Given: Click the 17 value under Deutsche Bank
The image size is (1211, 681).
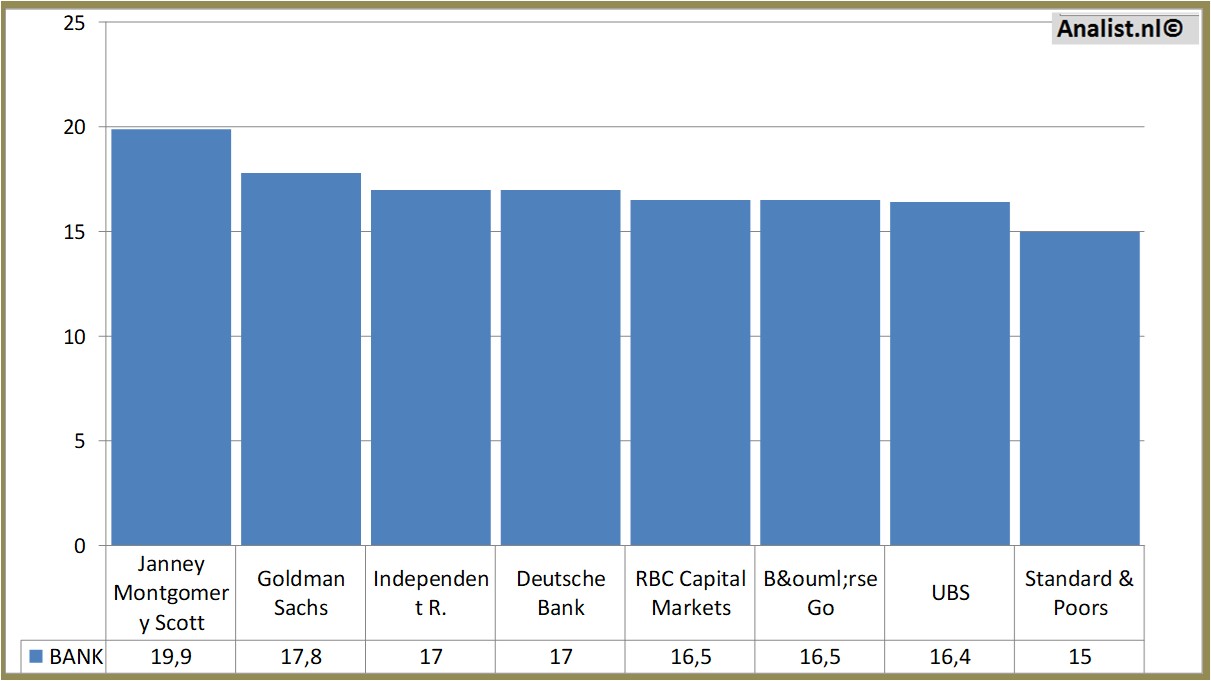Looking at the screenshot, I should (x=561, y=657).
